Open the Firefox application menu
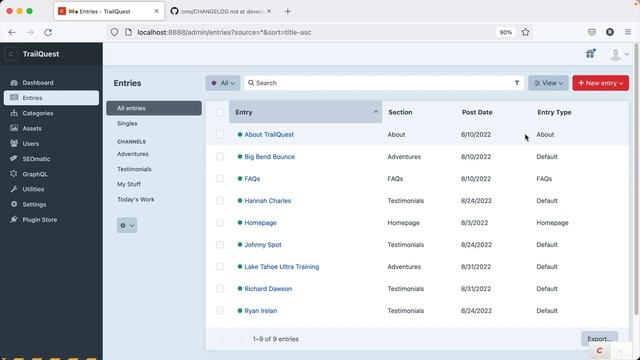The width and height of the screenshot is (640, 360). (x=628, y=32)
